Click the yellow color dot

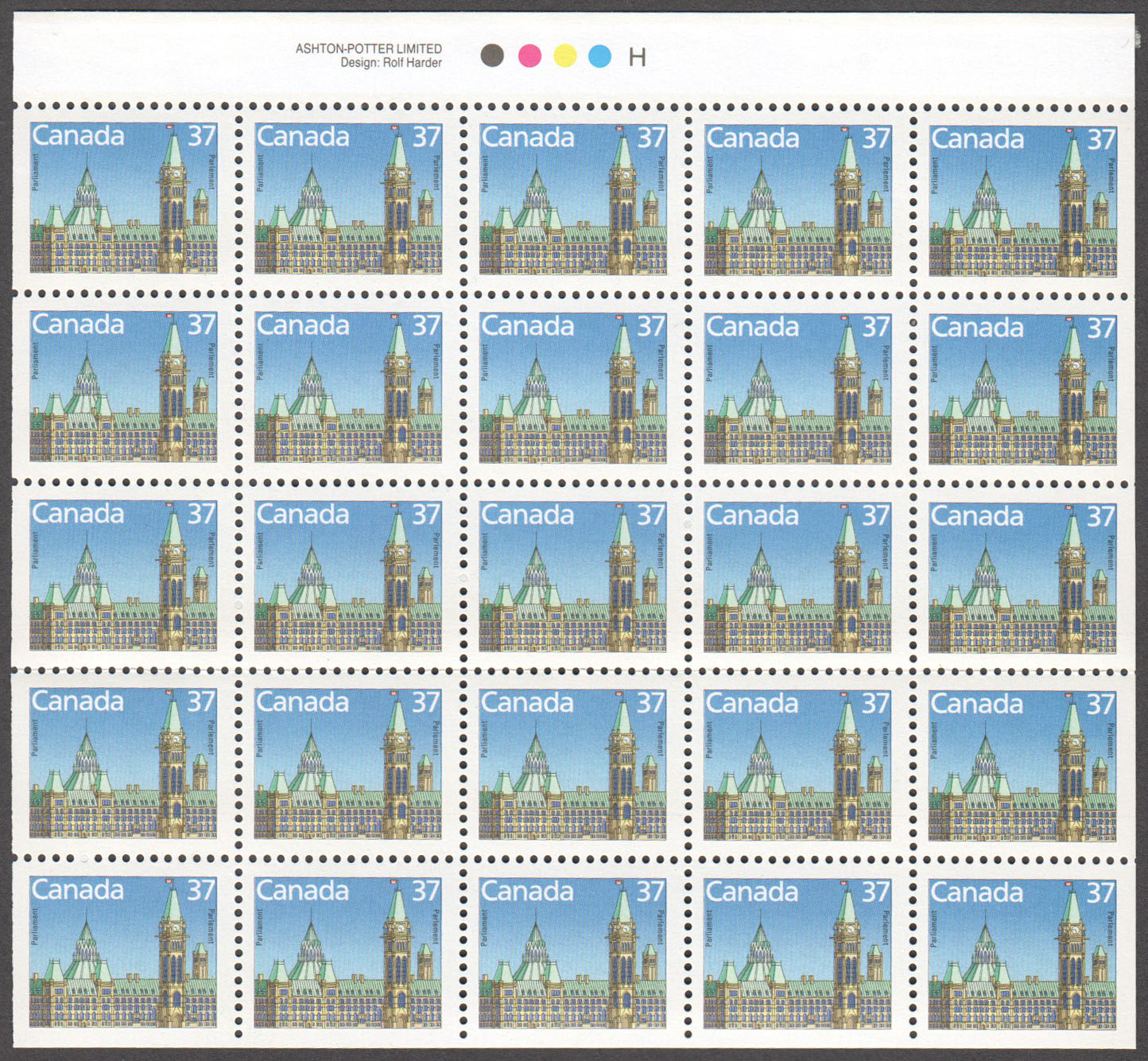[564, 56]
